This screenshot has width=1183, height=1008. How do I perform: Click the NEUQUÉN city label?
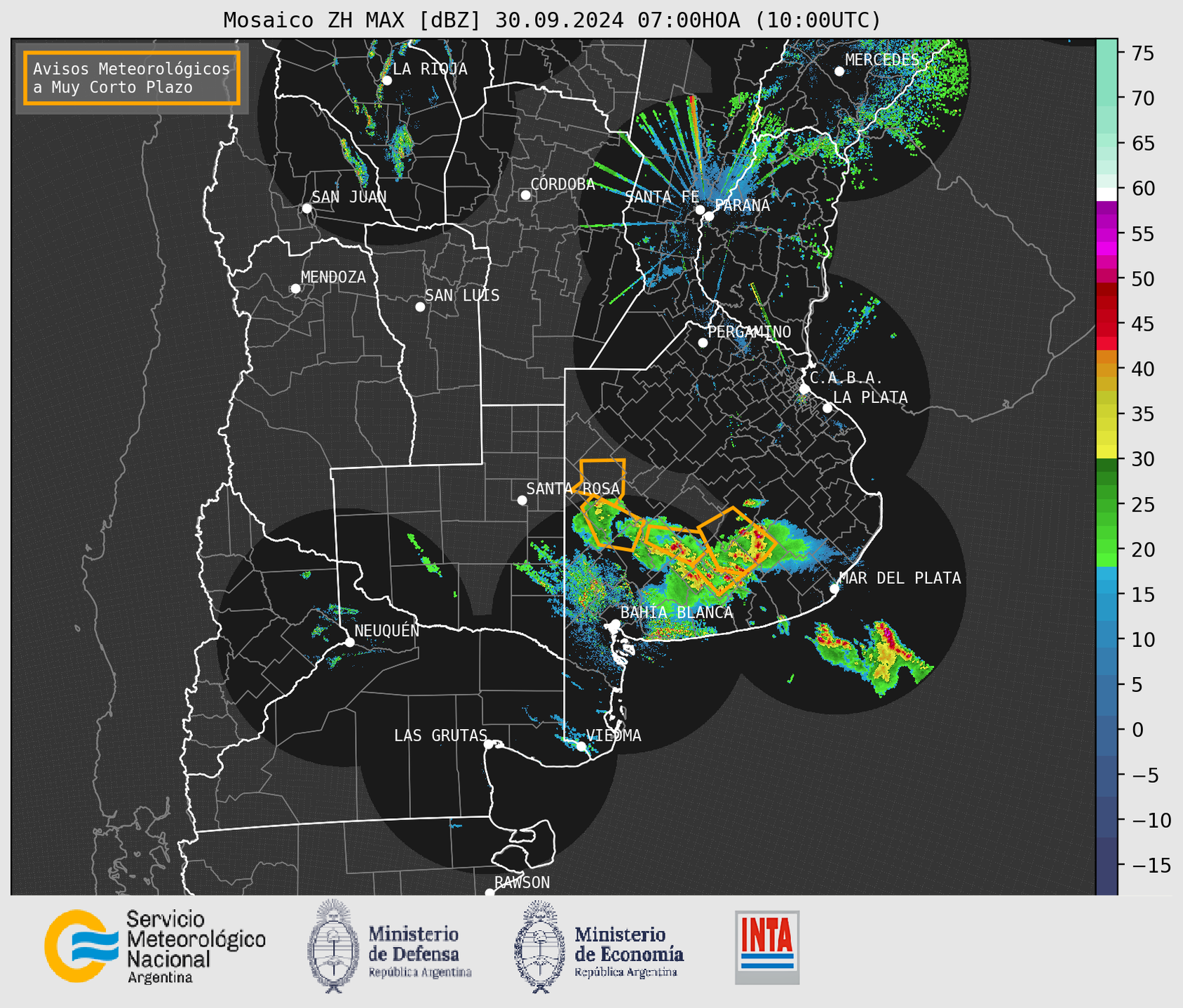387,631
